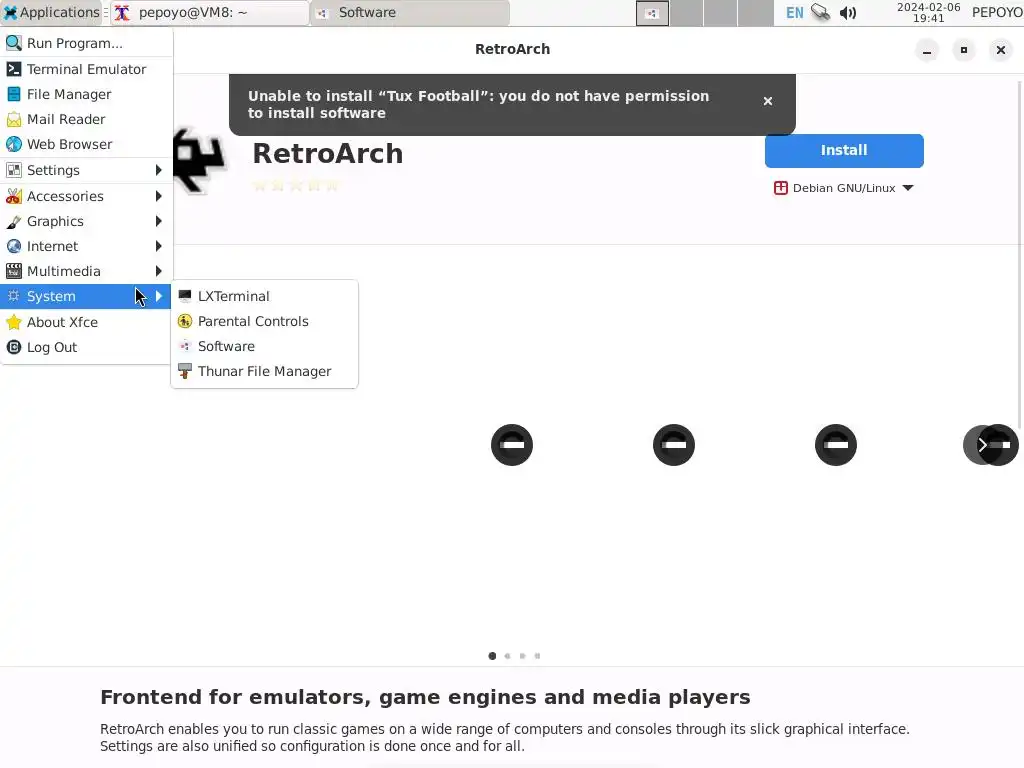The height and width of the screenshot is (768, 1024).
Task: Click the Parental Controls icon
Action: coord(185,321)
